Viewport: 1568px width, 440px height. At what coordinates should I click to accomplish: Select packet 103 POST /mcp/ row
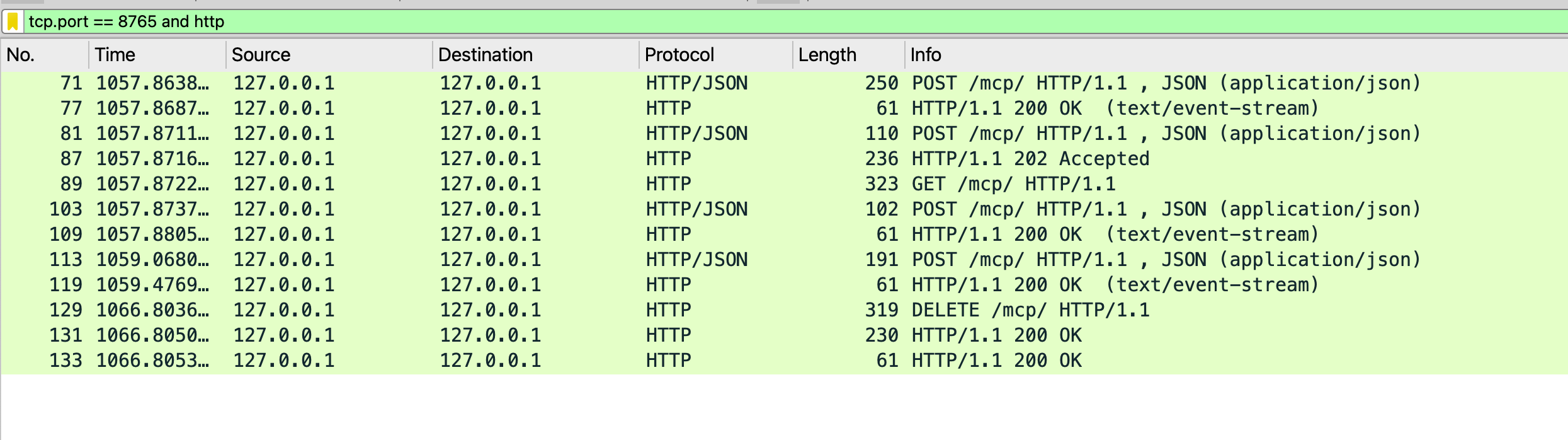coord(784,209)
